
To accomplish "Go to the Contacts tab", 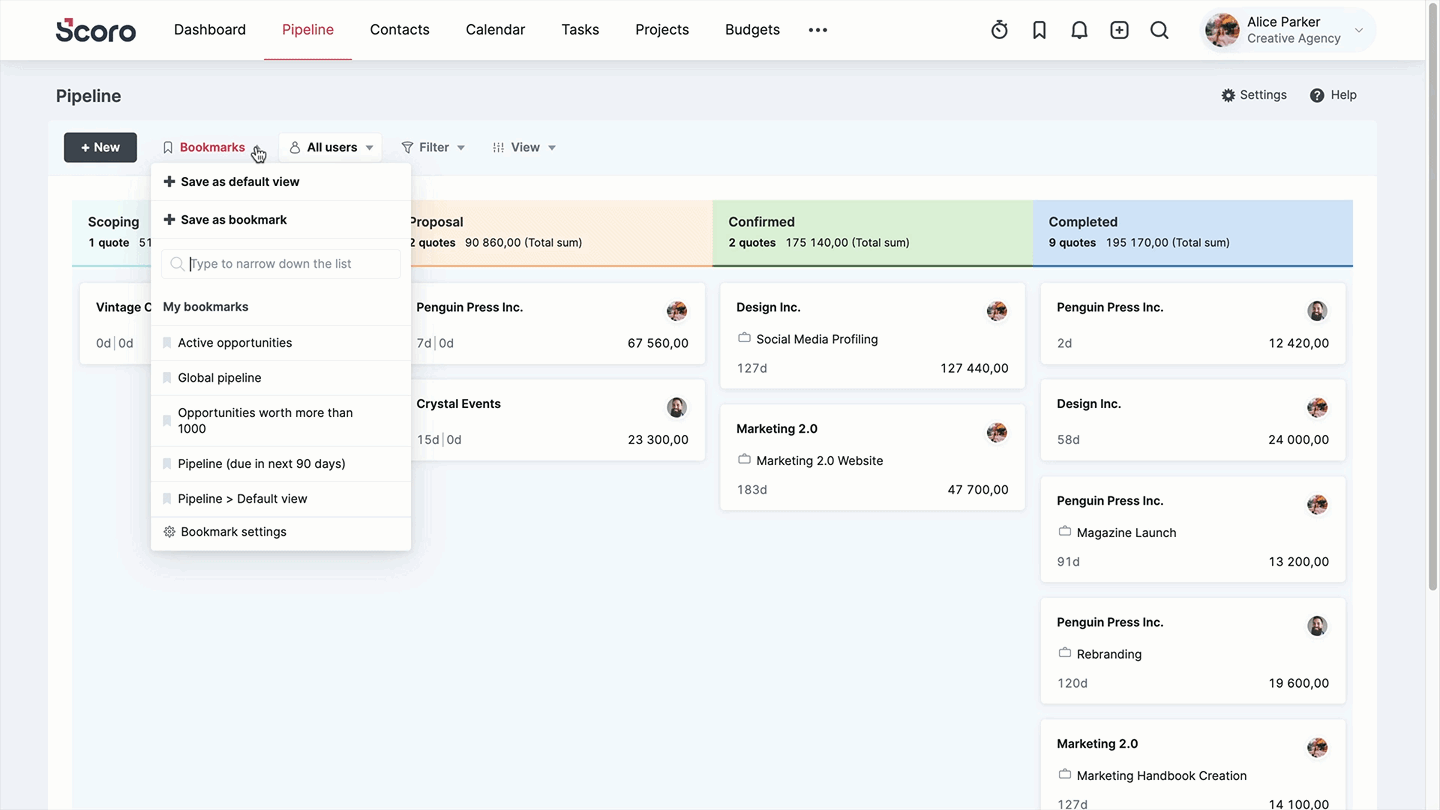I will pyautogui.click(x=400, y=30).
